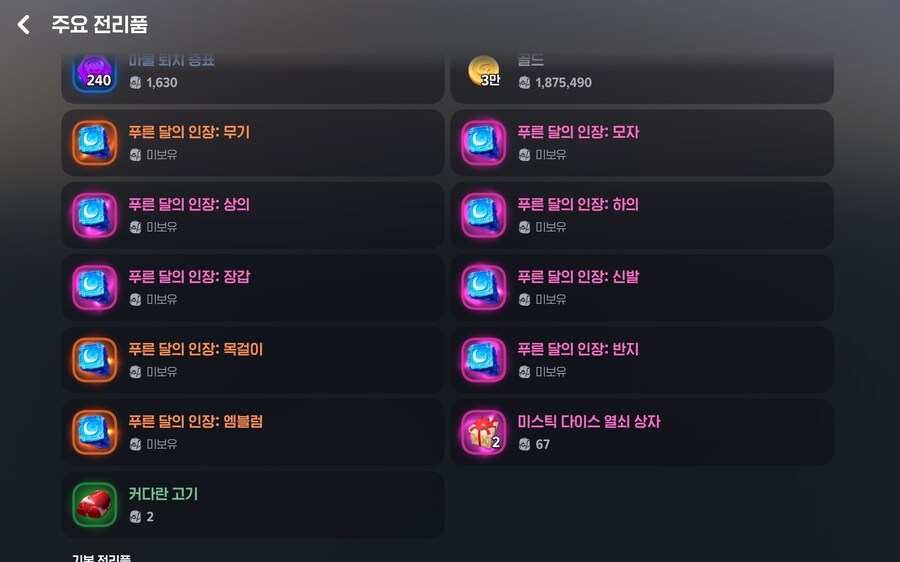This screenshot has height=562, width=900.
Task: Click the 푸른 달의 인장: 신발 icon
Action: tap(484, 288)
